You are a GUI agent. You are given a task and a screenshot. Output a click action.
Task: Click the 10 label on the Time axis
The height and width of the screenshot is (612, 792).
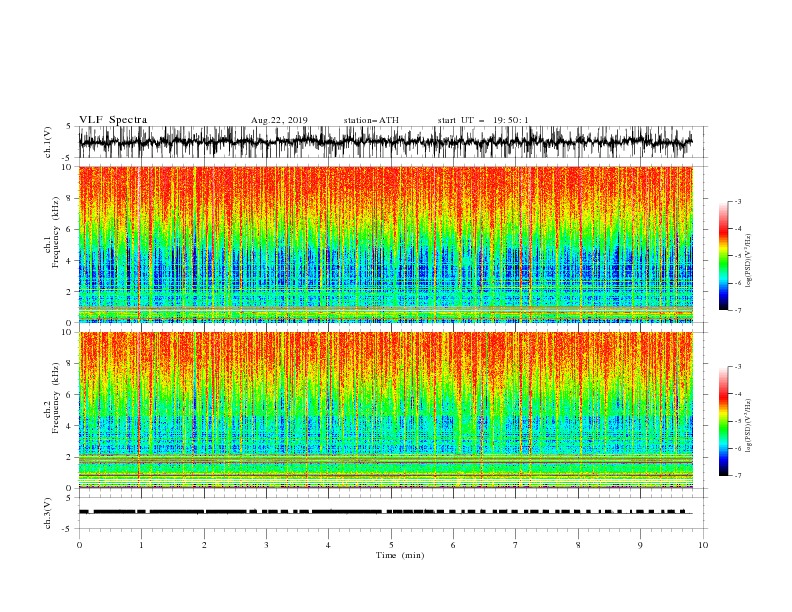click(703, 545)
